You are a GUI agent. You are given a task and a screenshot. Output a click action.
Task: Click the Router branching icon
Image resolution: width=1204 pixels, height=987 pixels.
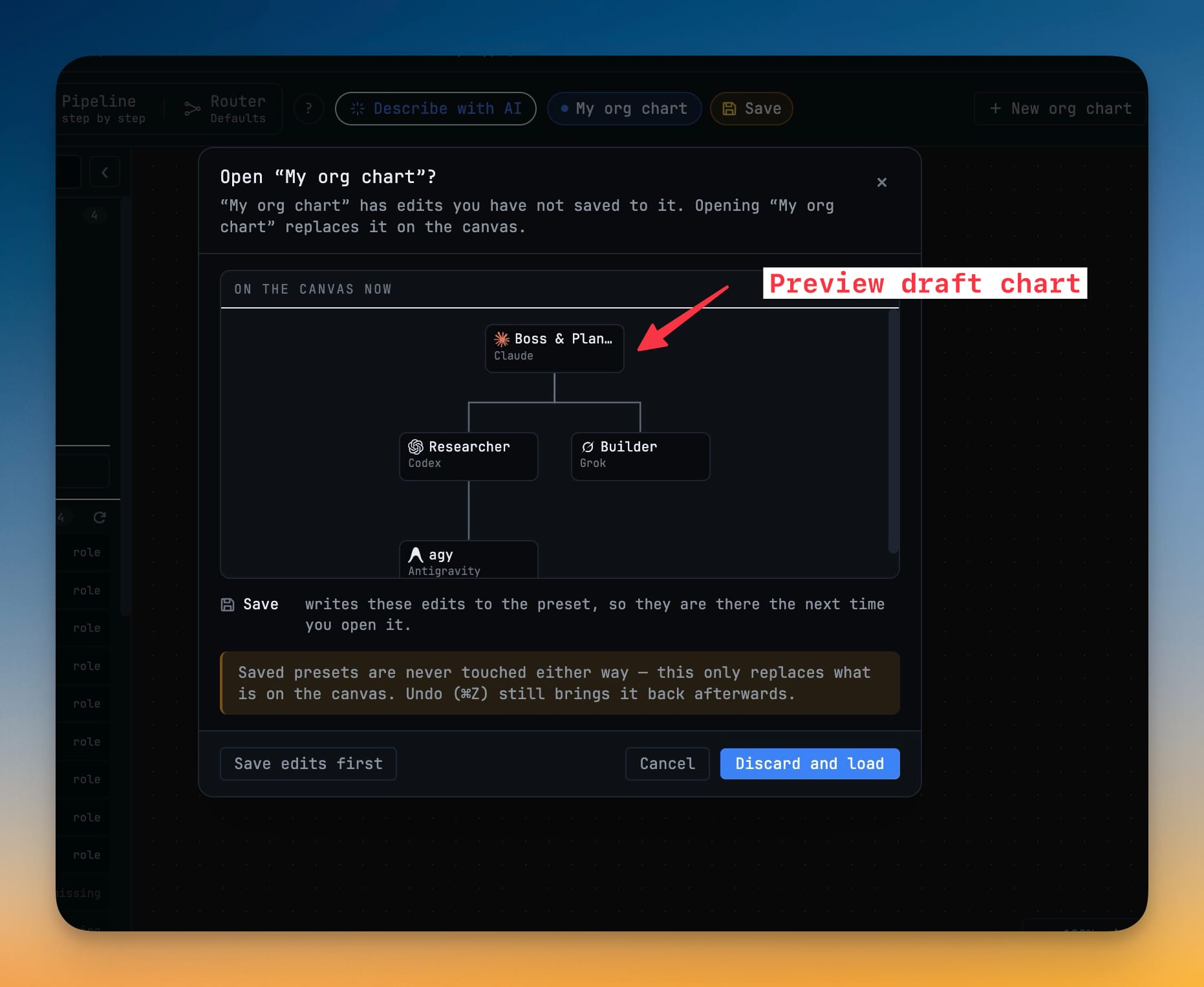[192, 109]
